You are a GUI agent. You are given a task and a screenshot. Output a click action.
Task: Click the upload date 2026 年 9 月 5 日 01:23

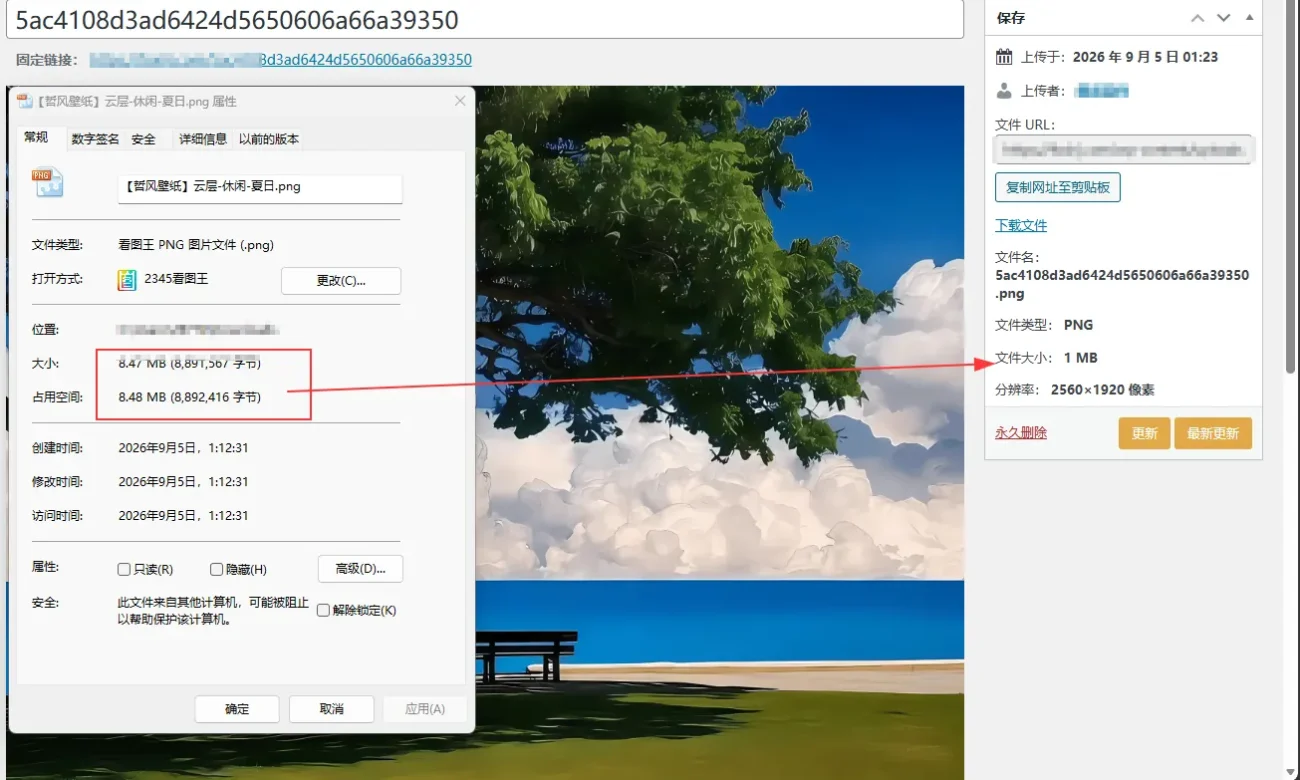[1146, 57]
